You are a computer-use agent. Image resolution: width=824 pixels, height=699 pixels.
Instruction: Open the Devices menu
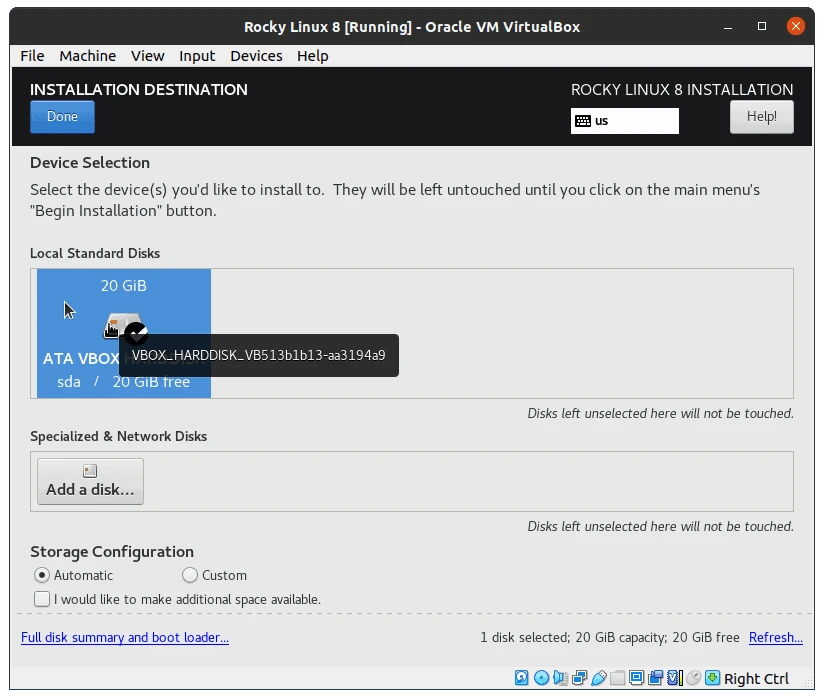pyautogui.click(x=256, y=56)
